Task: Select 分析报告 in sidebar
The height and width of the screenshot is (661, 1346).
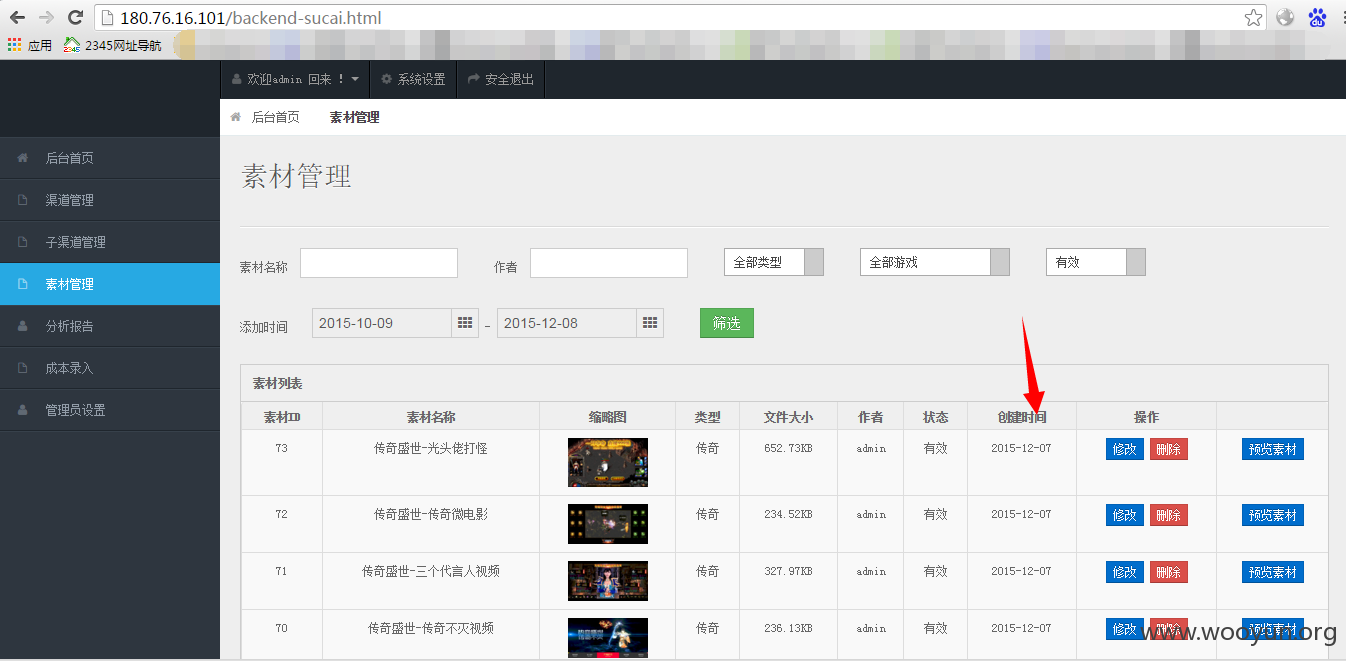Action: (110, 326)
